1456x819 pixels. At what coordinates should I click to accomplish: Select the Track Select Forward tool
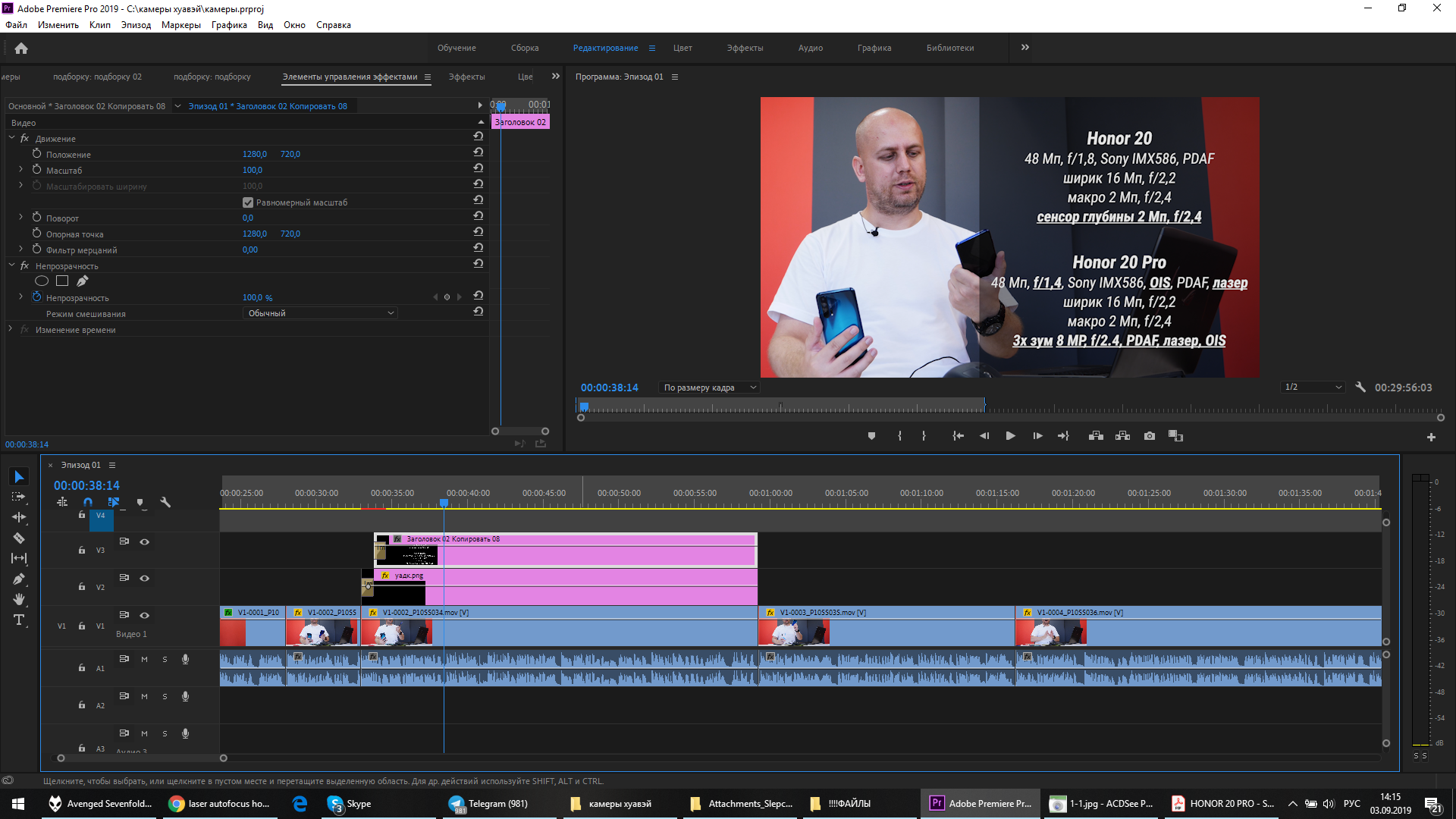19,497
